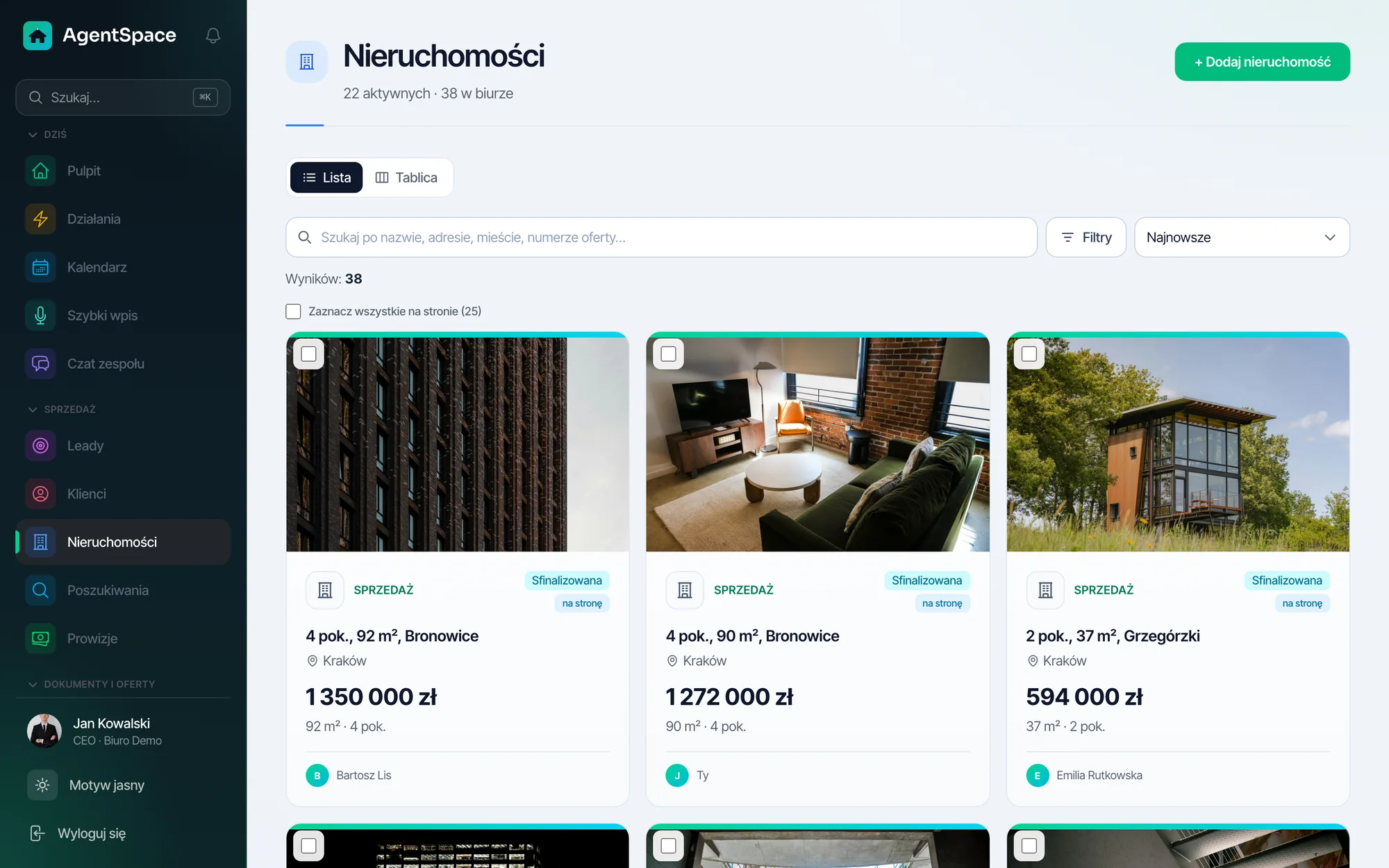Select checkbox on 90 m² Bronowice card

click(x=668, y=354)
